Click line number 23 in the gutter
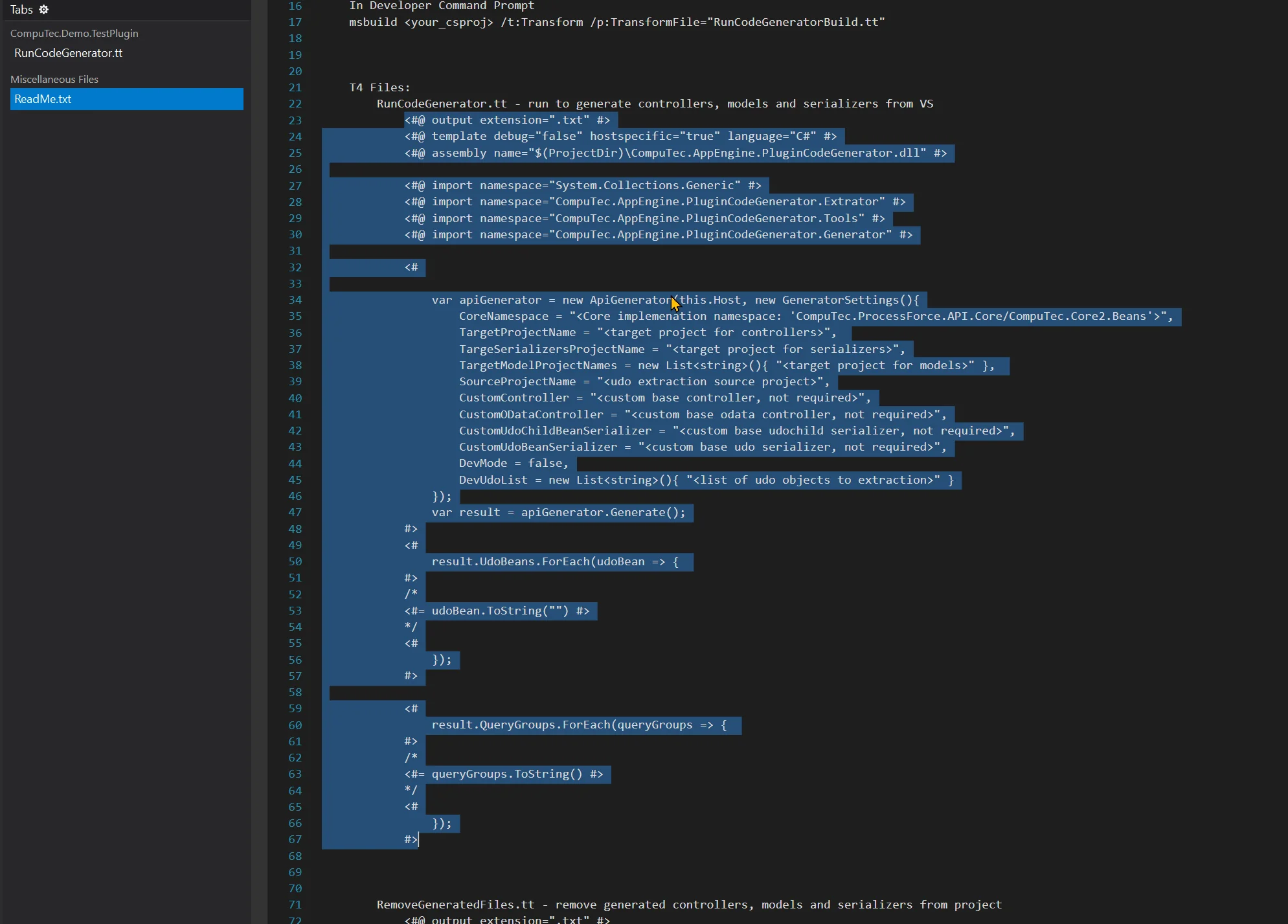The height and width of the screenshot is (924, 1288). point(295,120)
